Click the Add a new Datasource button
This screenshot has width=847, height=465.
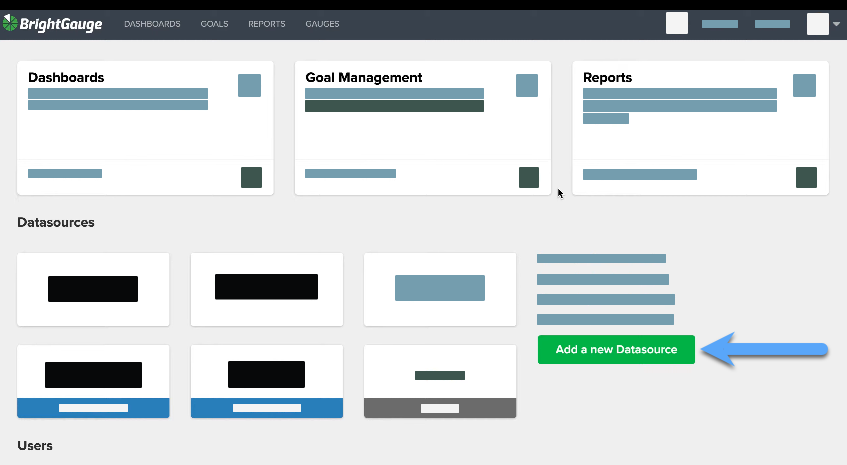[x=616, y=350]
